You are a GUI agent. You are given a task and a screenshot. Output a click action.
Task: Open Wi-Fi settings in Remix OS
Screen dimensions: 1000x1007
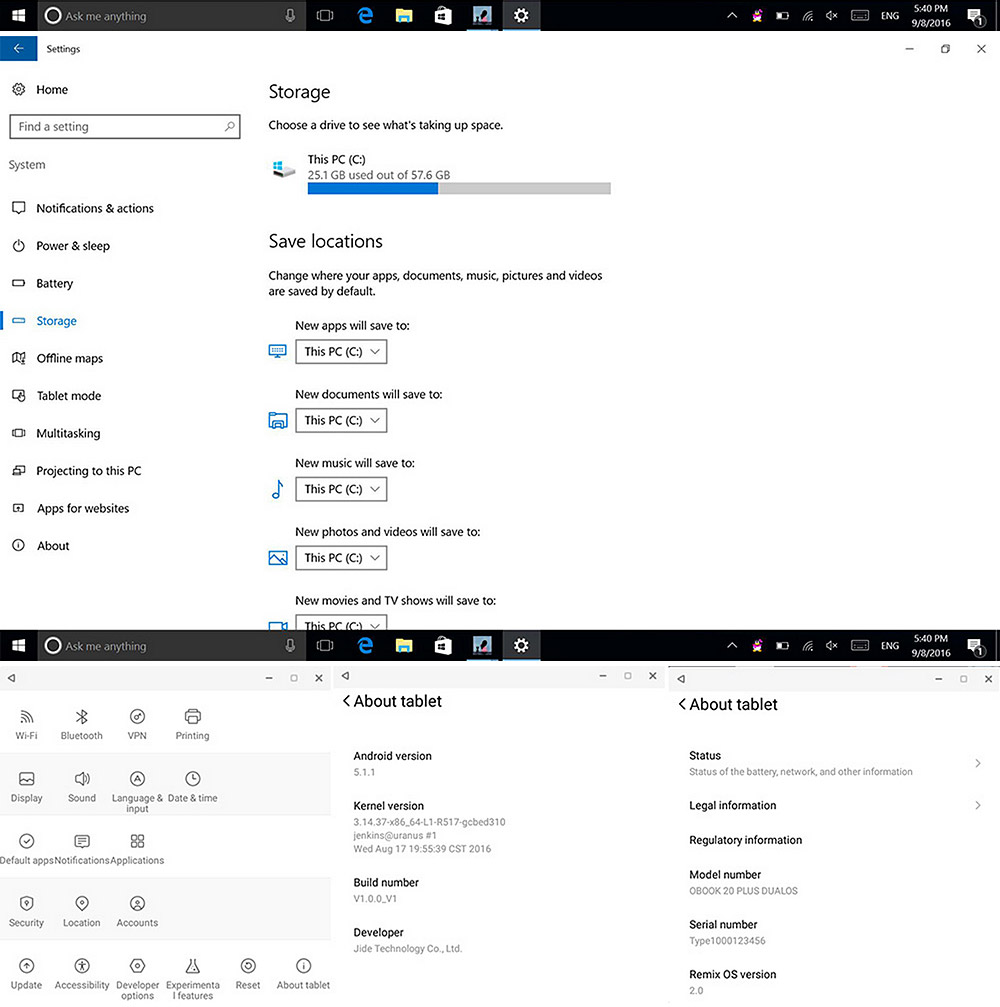[26, 725]
